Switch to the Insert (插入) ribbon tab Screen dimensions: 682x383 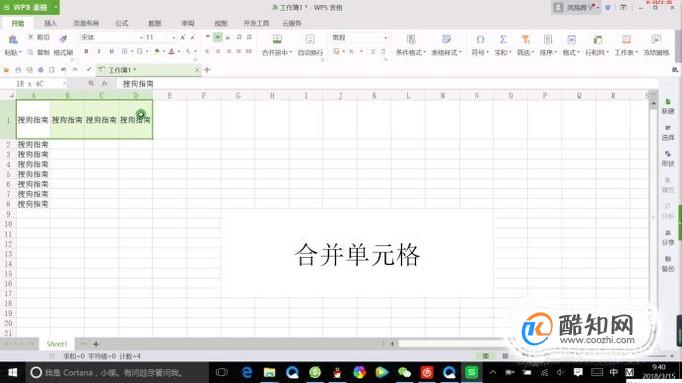point(50,23)
